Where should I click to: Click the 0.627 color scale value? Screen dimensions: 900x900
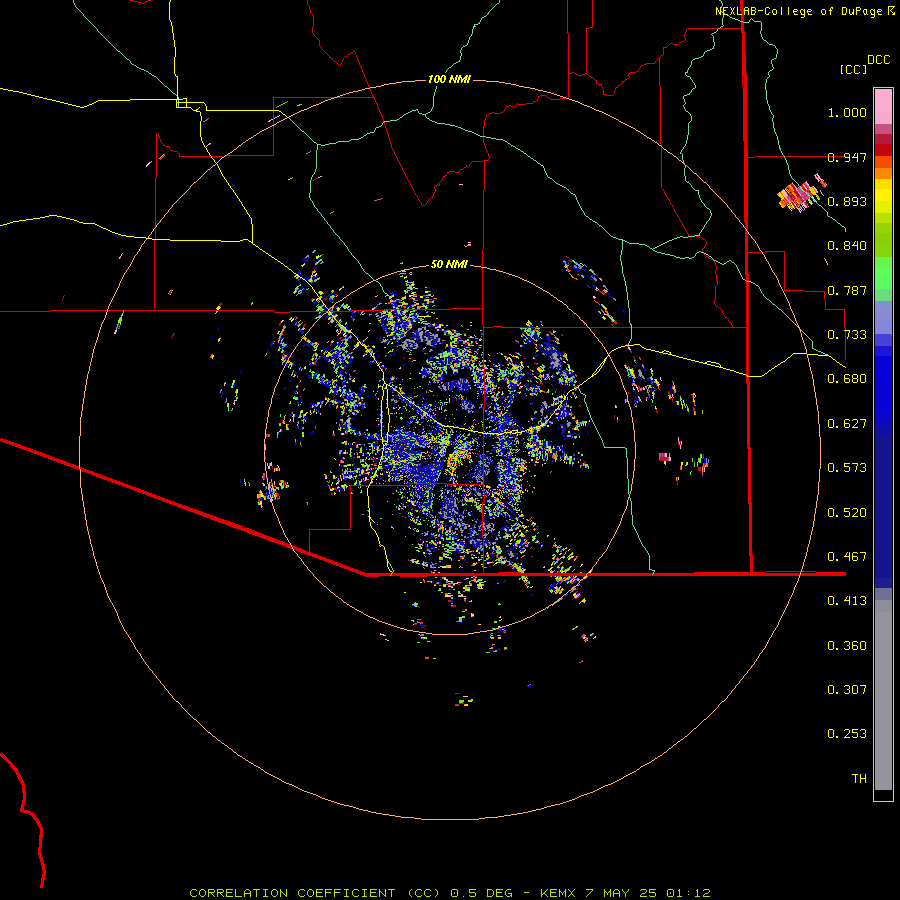(847, 424)
